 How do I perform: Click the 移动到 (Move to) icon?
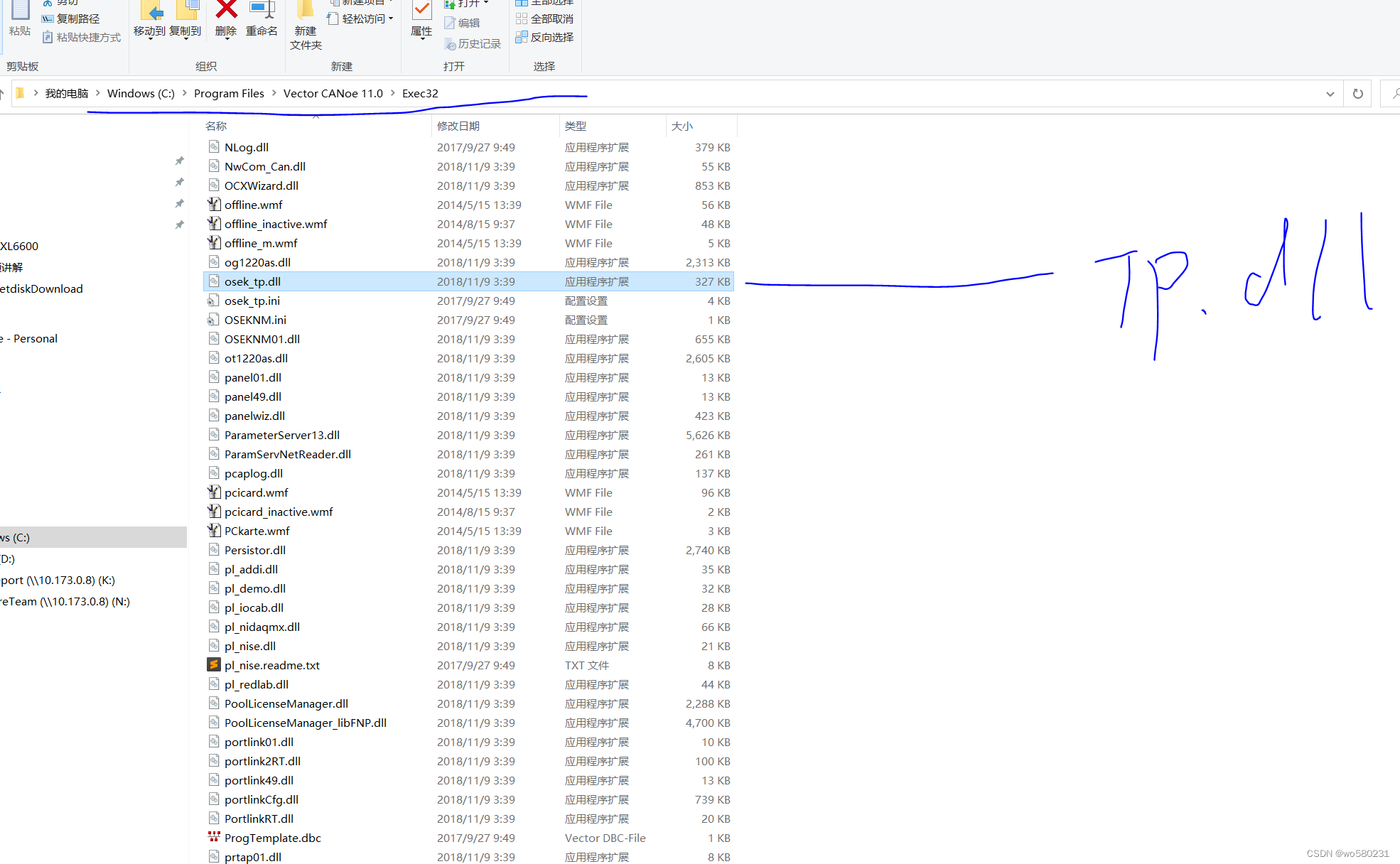(x=149, y=18)
